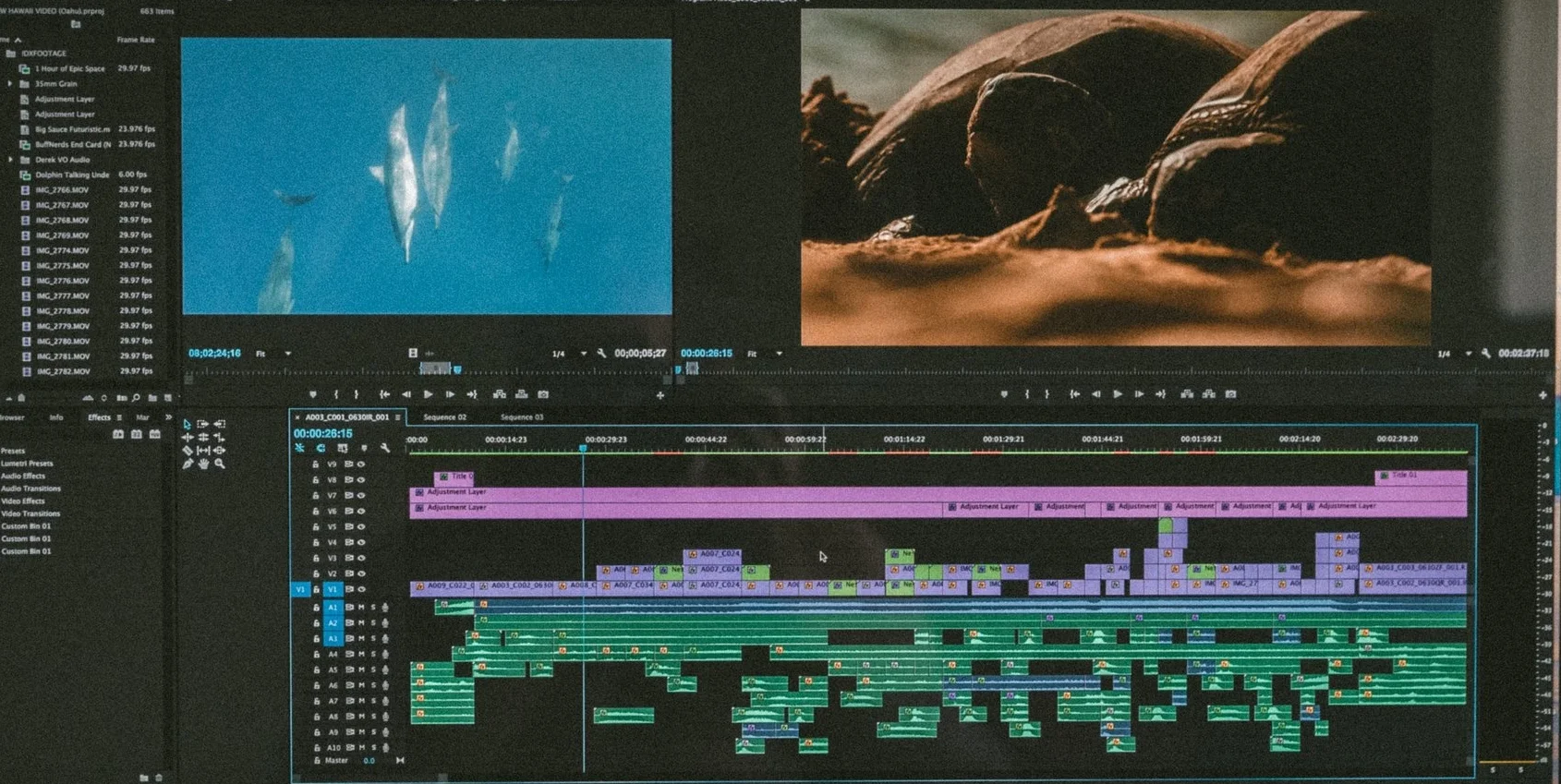
Task: Select the Pen tool
Action: pos(188,464)
